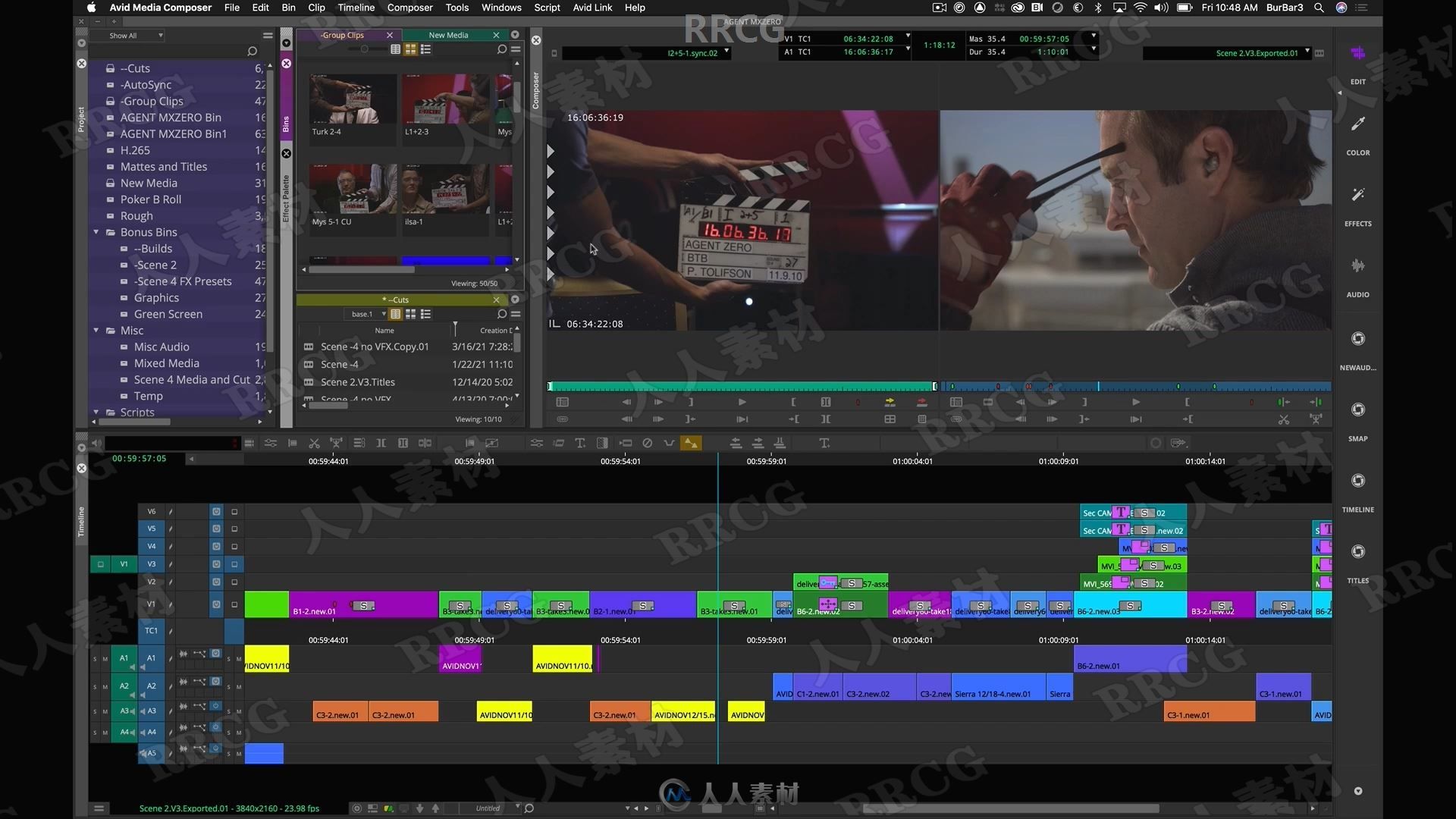Click the Remove Effect circle-slash icon
1456x819 pixels.
(647, 443)
